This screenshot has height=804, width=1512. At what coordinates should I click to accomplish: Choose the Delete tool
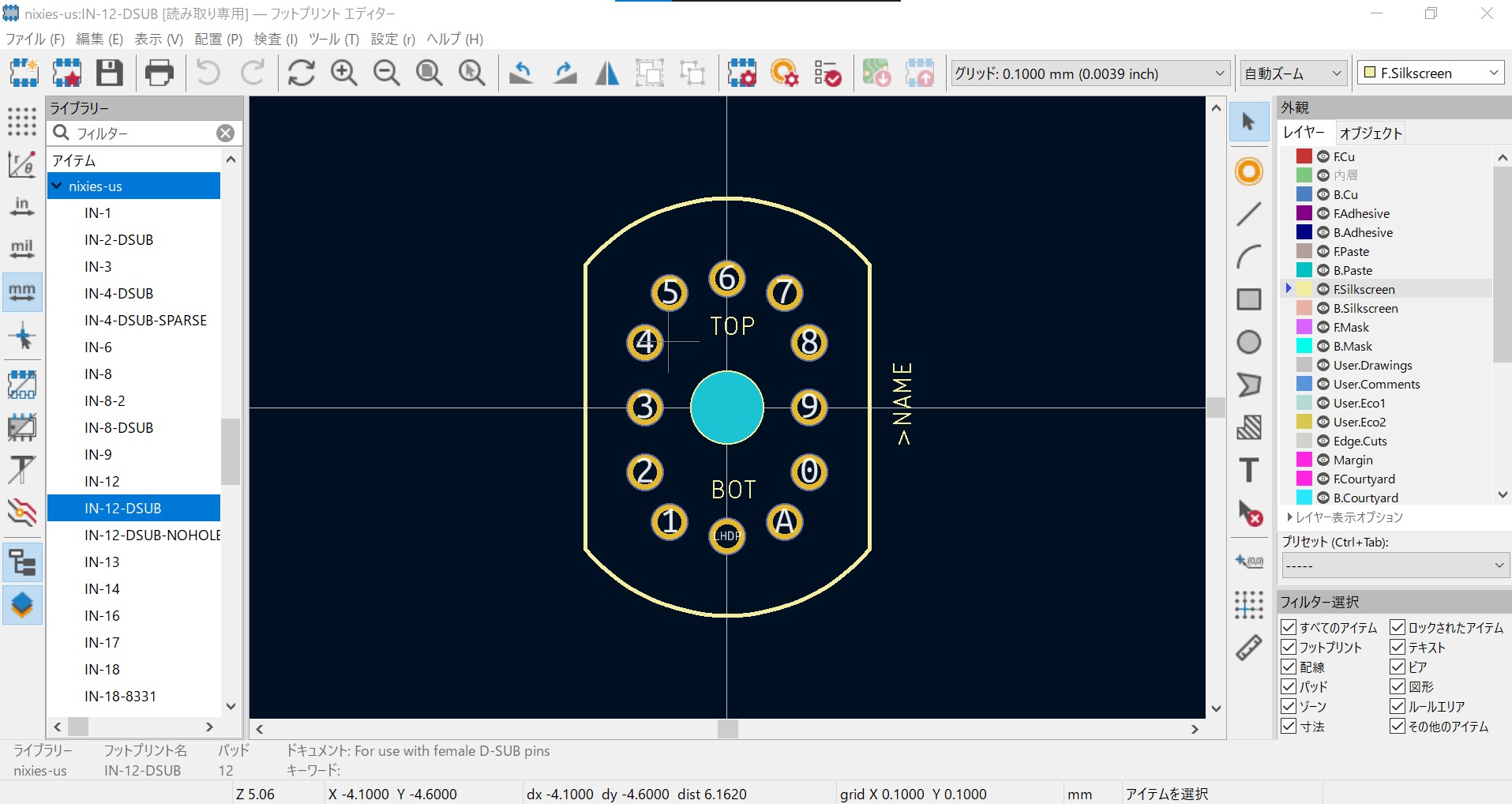[1249, 513]
